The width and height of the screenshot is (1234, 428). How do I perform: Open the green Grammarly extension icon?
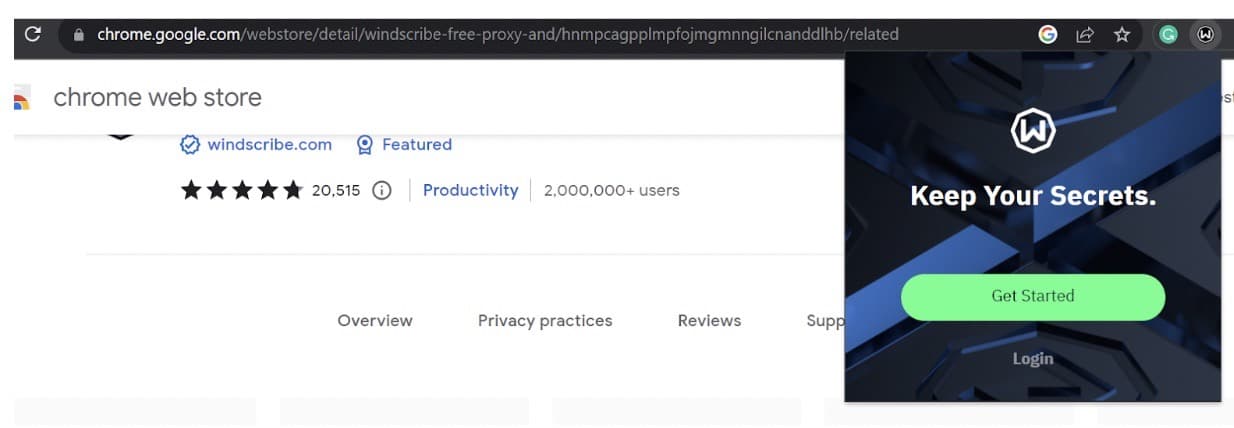(1168, 35)
